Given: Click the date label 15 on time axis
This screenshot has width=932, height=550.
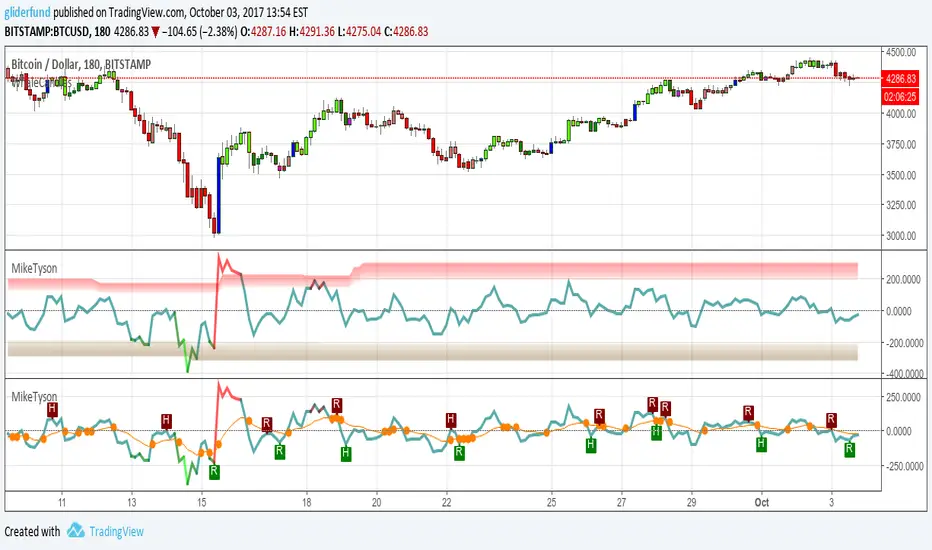Looking at the screenshot, I should (202, 502).
